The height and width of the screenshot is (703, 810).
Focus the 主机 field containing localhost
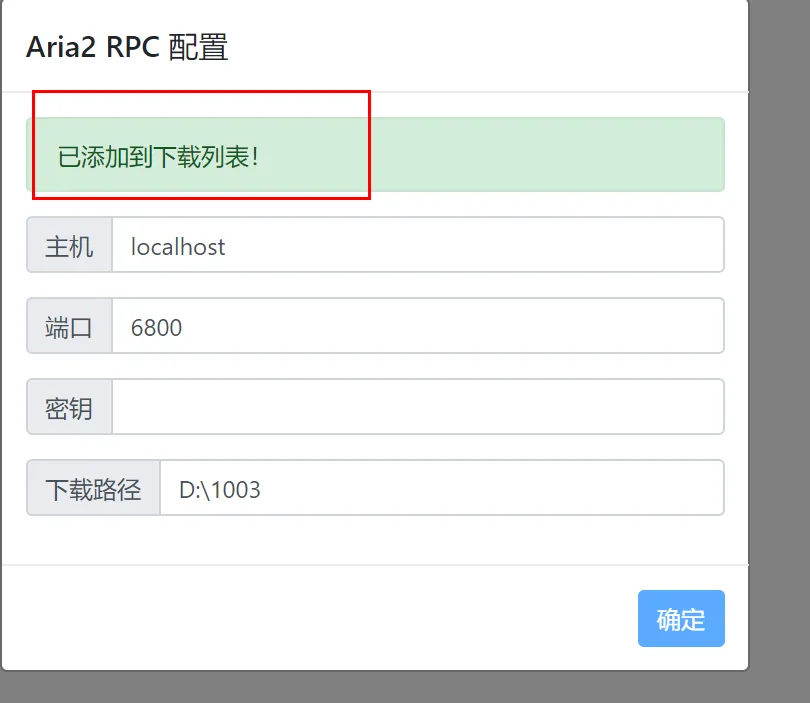[x=418, y=245]
